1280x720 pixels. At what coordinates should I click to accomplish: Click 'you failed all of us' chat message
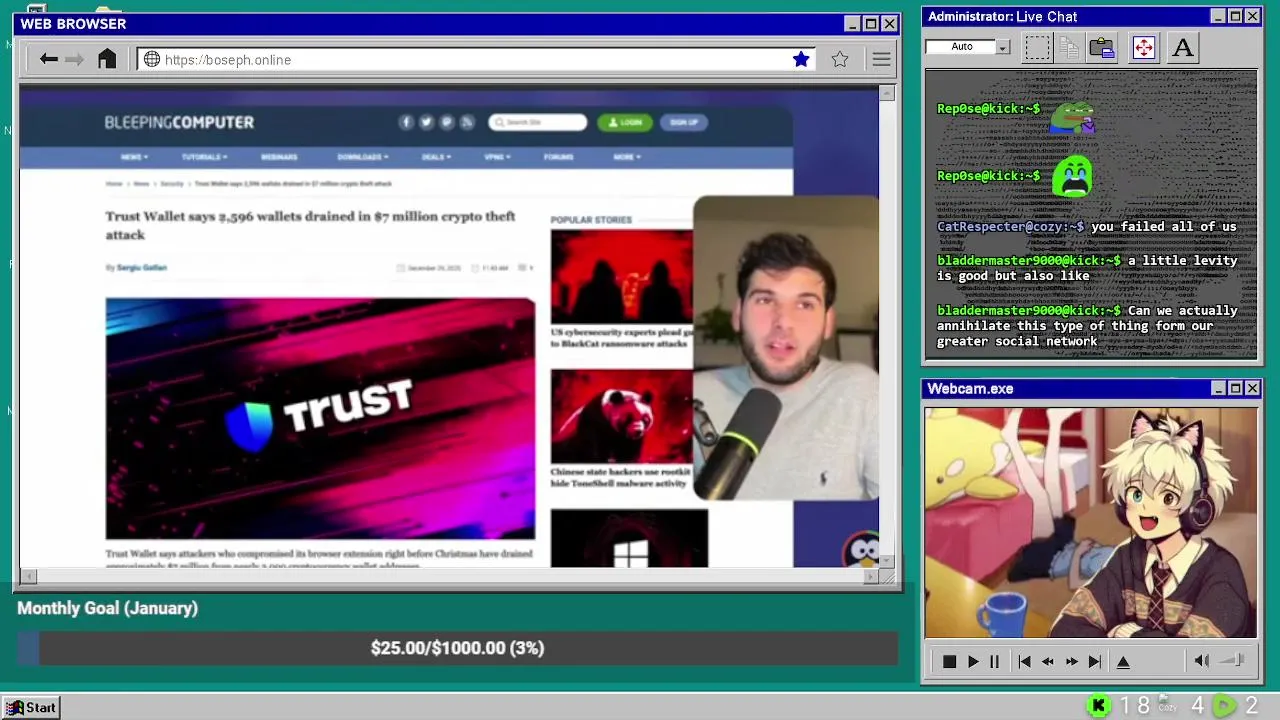point(1164,227)
